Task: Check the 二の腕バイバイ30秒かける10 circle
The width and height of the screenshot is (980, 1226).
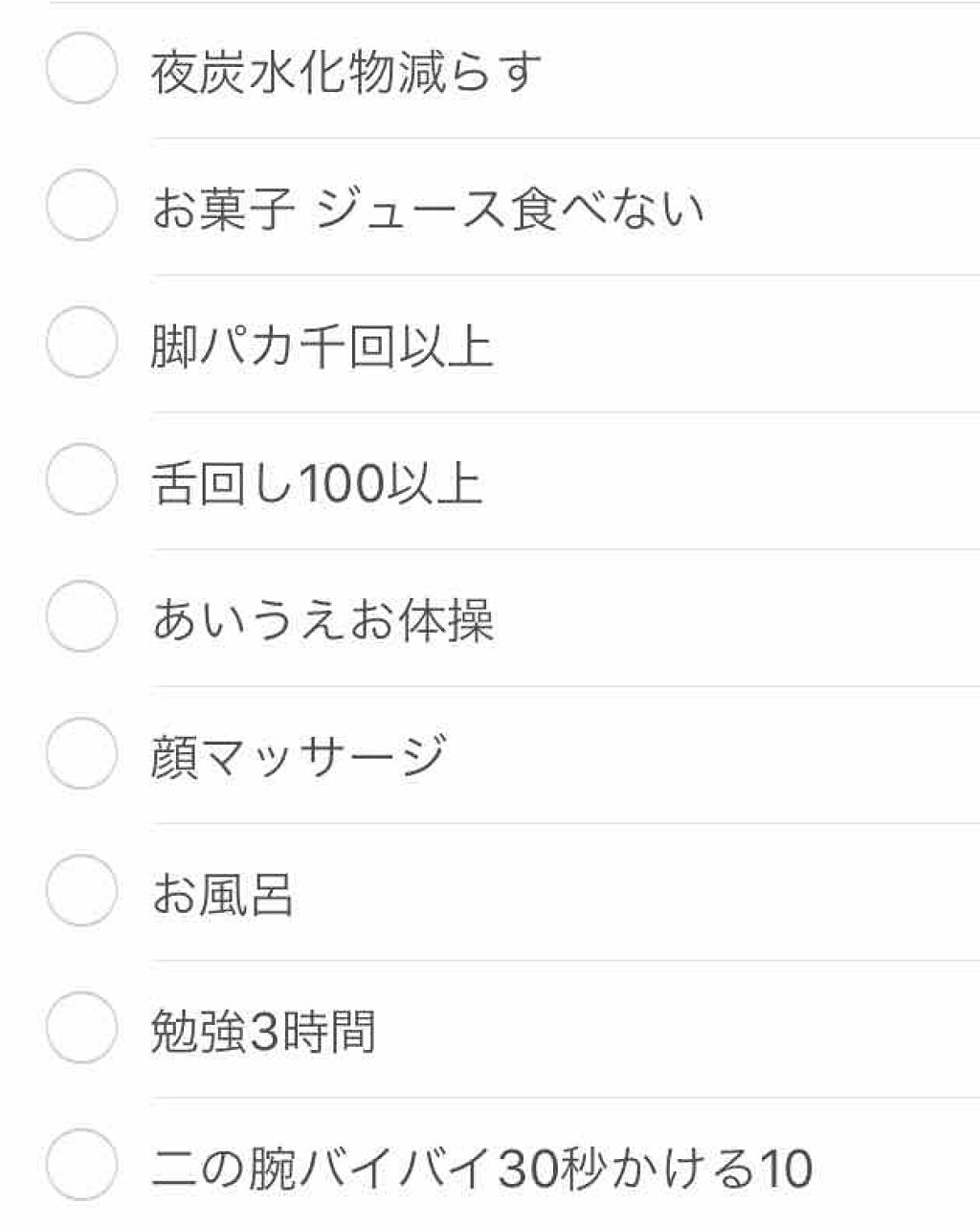Action: [81, 1164]
